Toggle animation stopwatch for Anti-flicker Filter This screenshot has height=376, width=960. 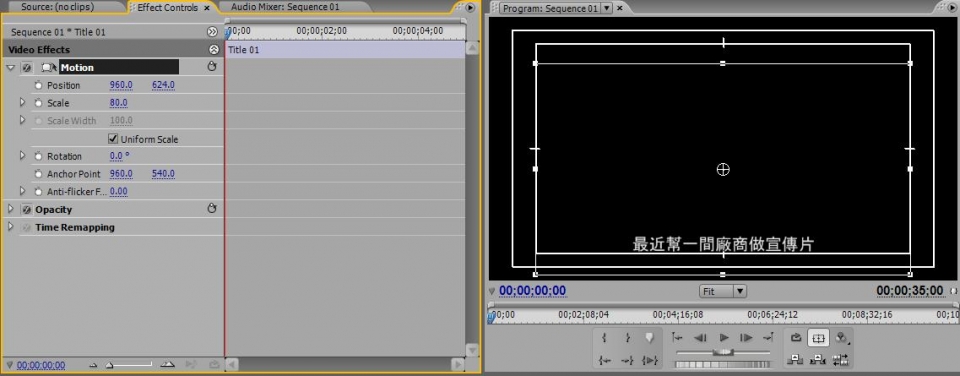[39, 192]
